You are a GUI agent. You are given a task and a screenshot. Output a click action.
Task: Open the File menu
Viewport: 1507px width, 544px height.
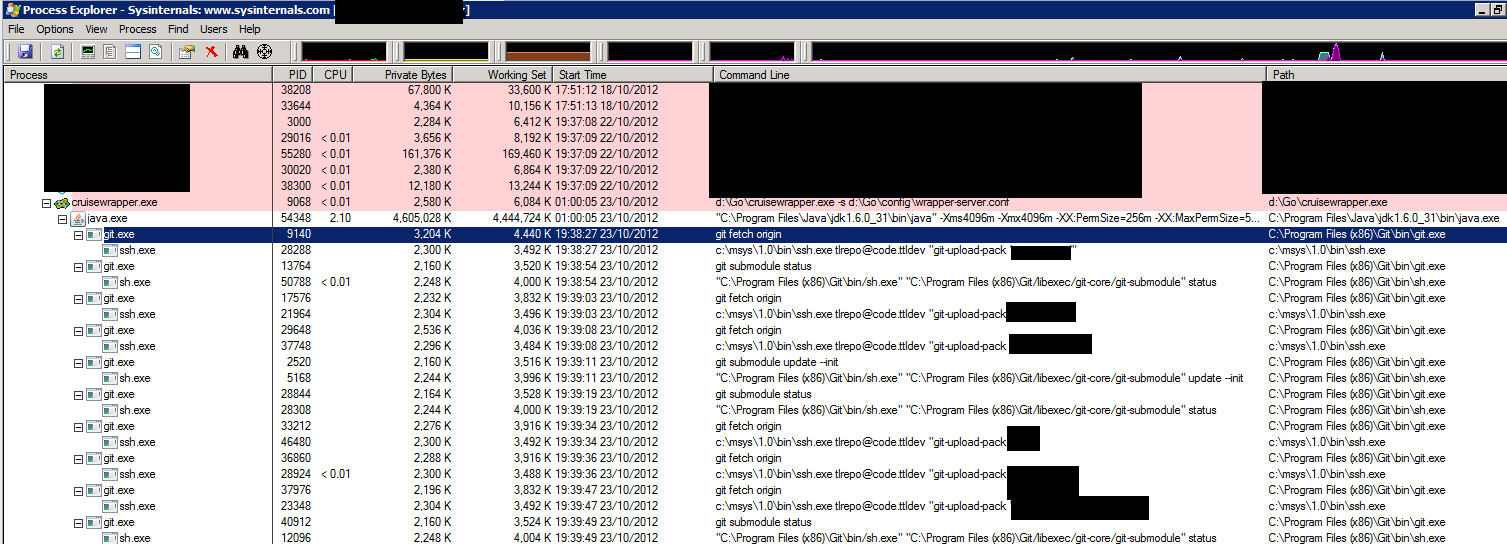16,29
